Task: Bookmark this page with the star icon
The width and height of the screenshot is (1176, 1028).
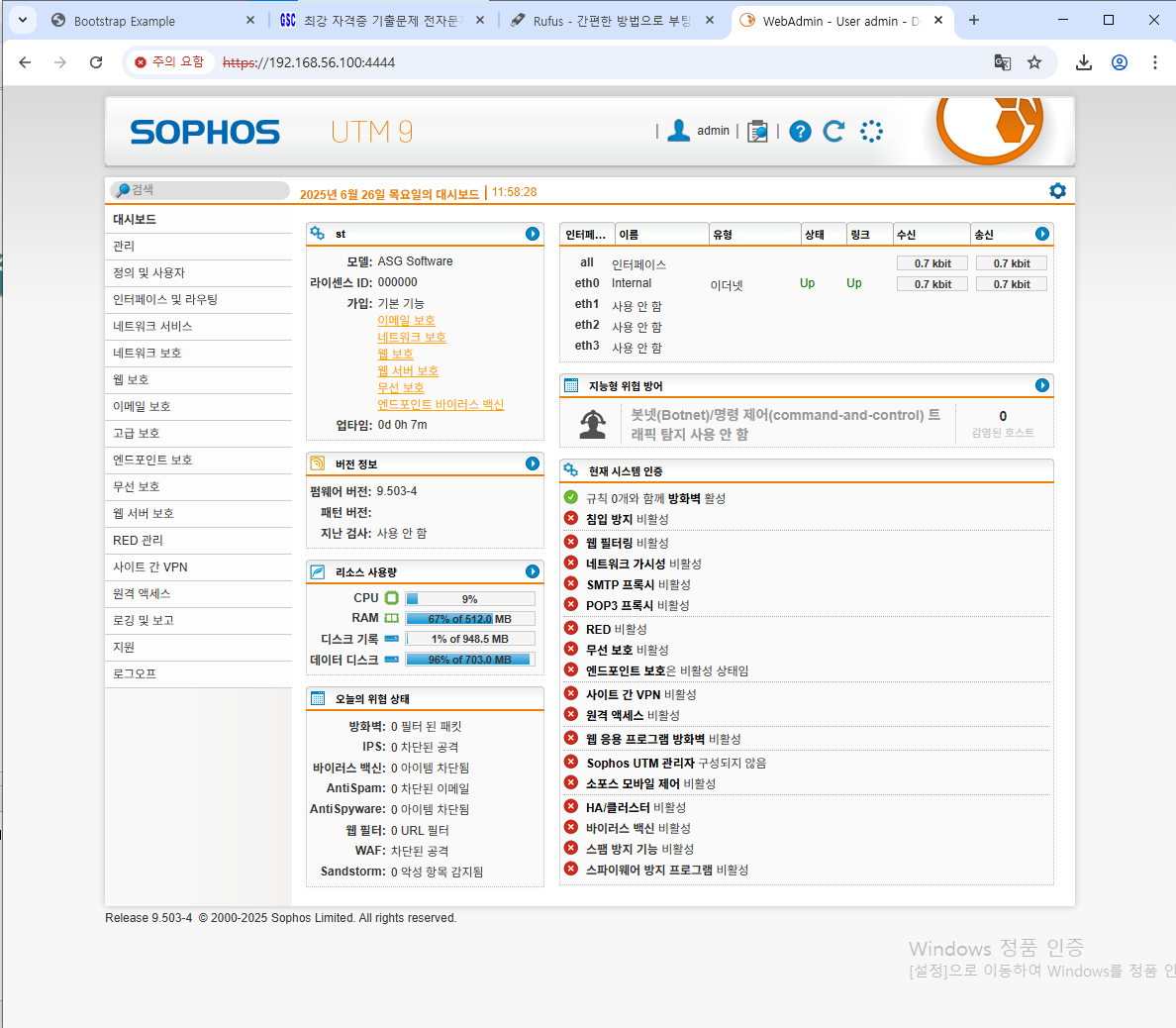Action: click(x=1034, y=62)
